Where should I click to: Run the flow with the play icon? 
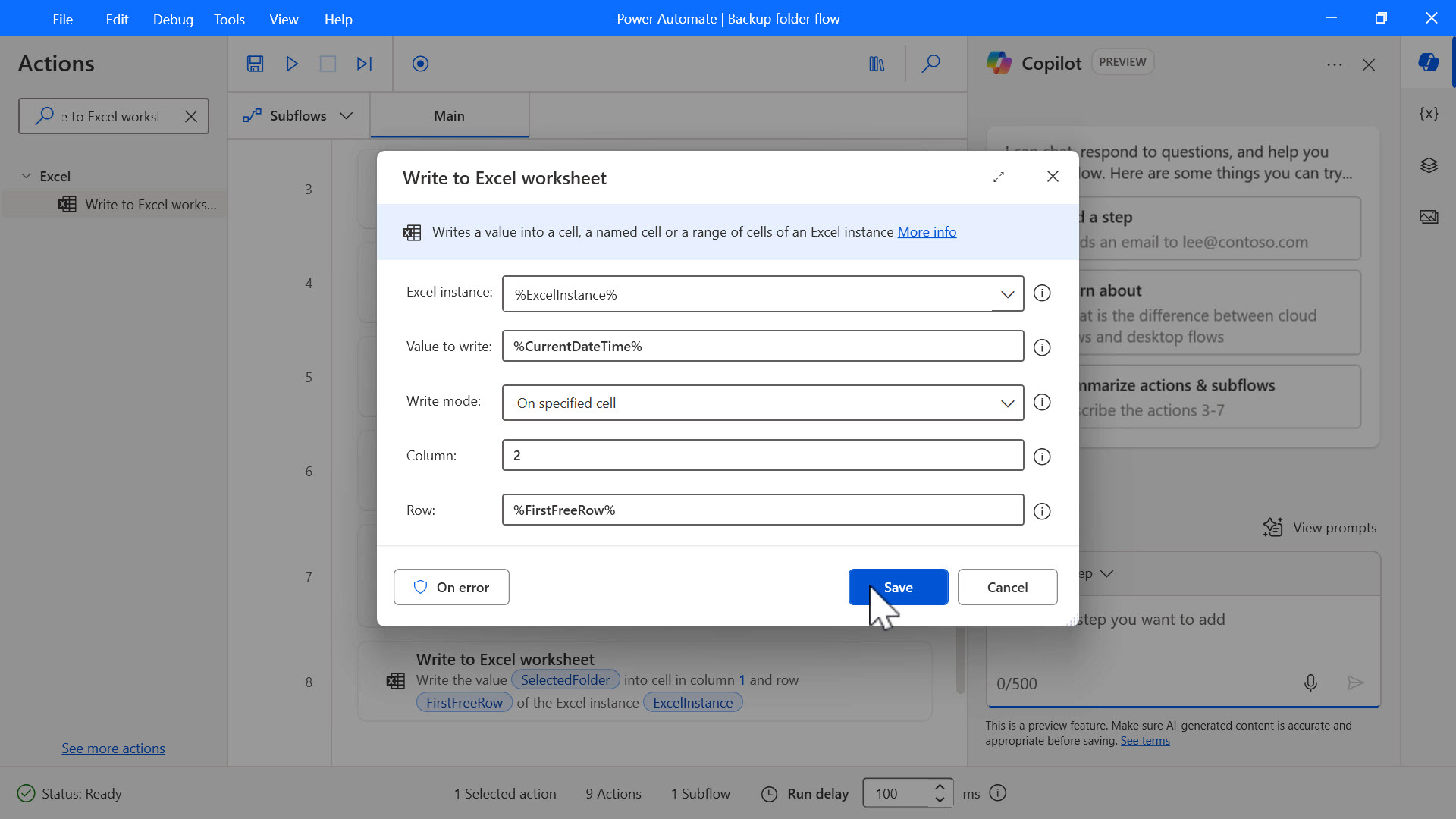291,64
